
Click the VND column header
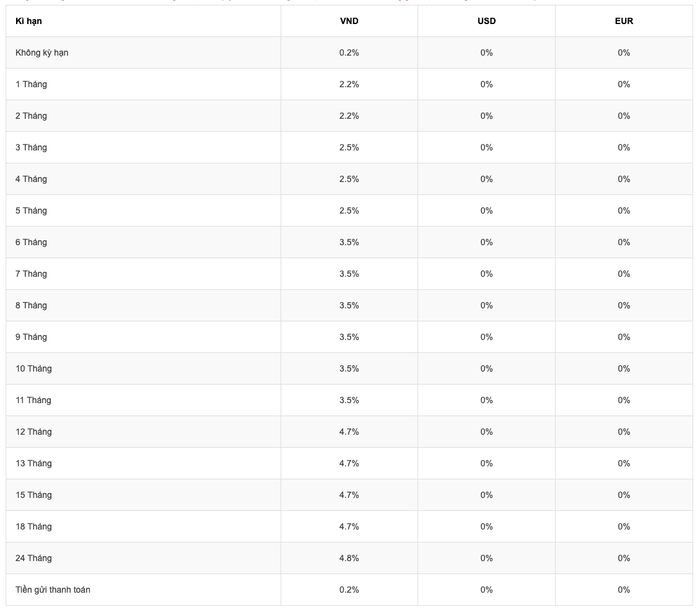(x=349, y=21)
